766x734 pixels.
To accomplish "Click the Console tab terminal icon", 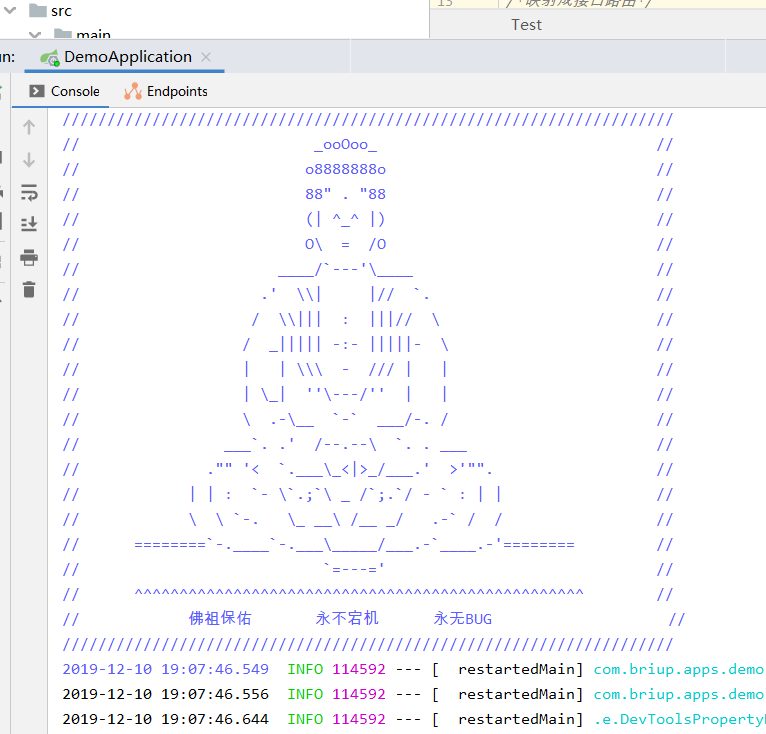I will pyautogui.click(x=37, y=91).
